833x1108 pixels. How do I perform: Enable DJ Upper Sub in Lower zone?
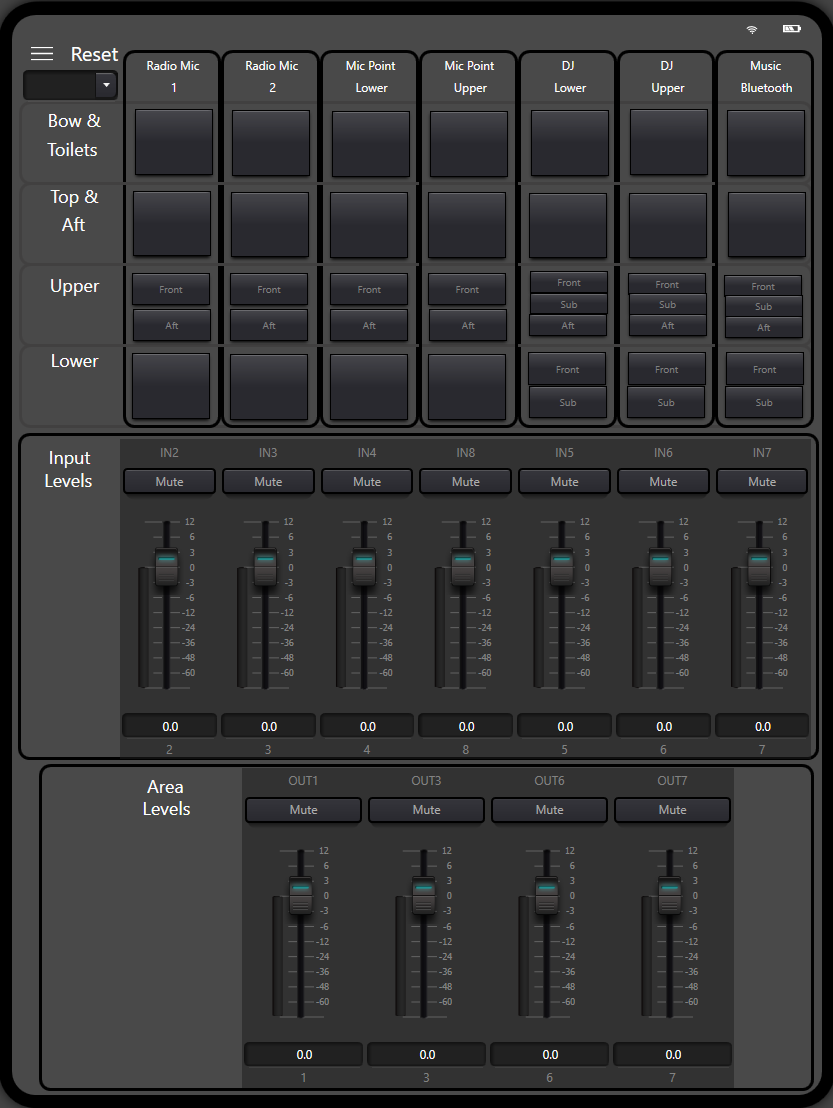click(x=666, y=402)
